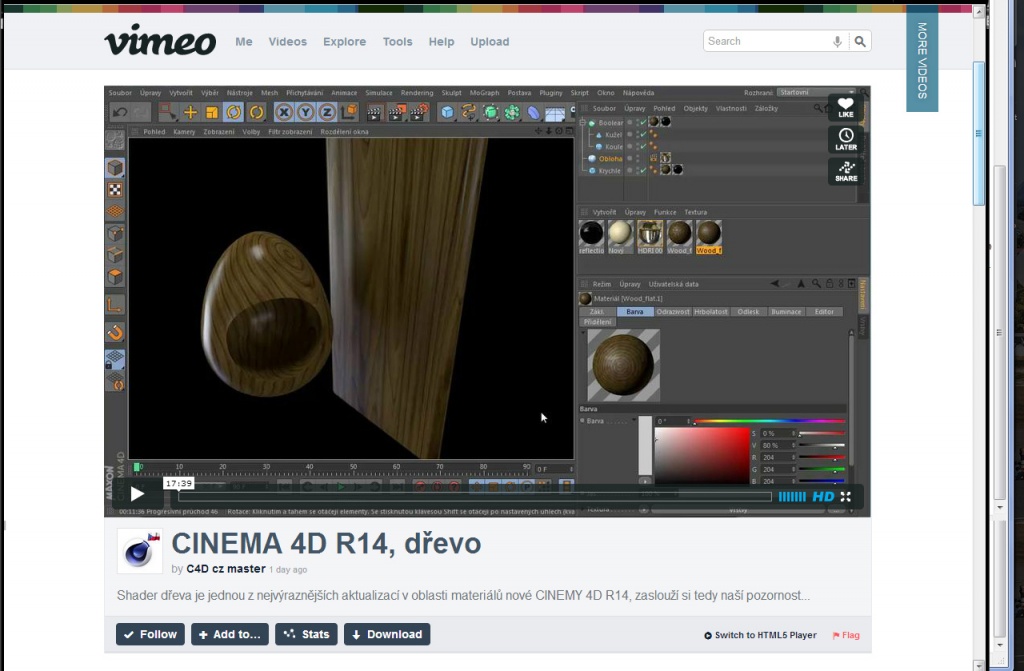The width and height of the screenshot is (1024, 671).
Task: Switch to the Hrbolatost material tab
Action: (711, 312)
